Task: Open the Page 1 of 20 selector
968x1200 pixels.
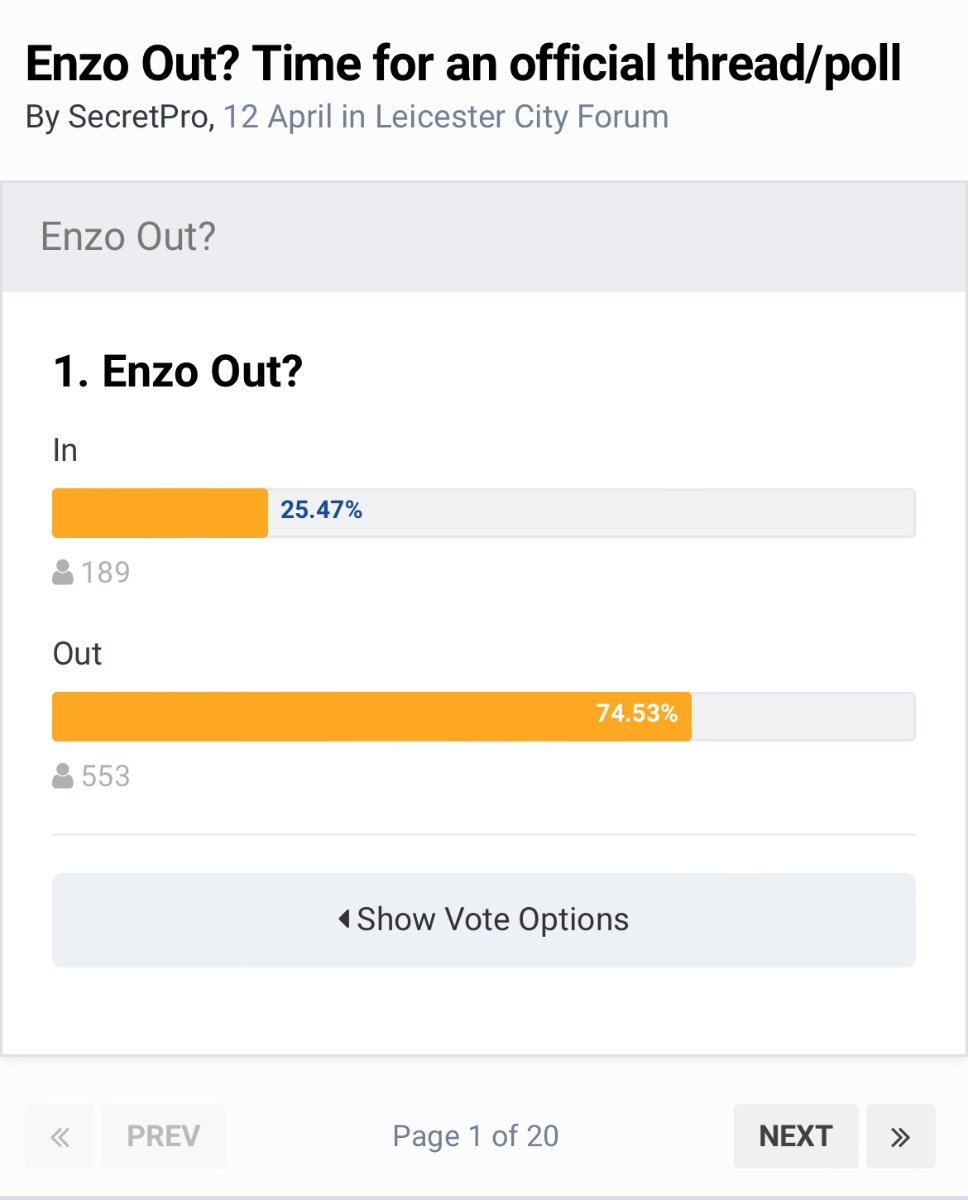Action: 476,1136
